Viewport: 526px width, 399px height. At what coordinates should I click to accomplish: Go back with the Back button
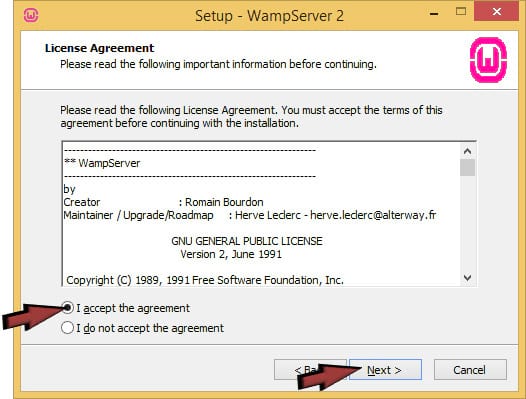click(x=310, y=370)
